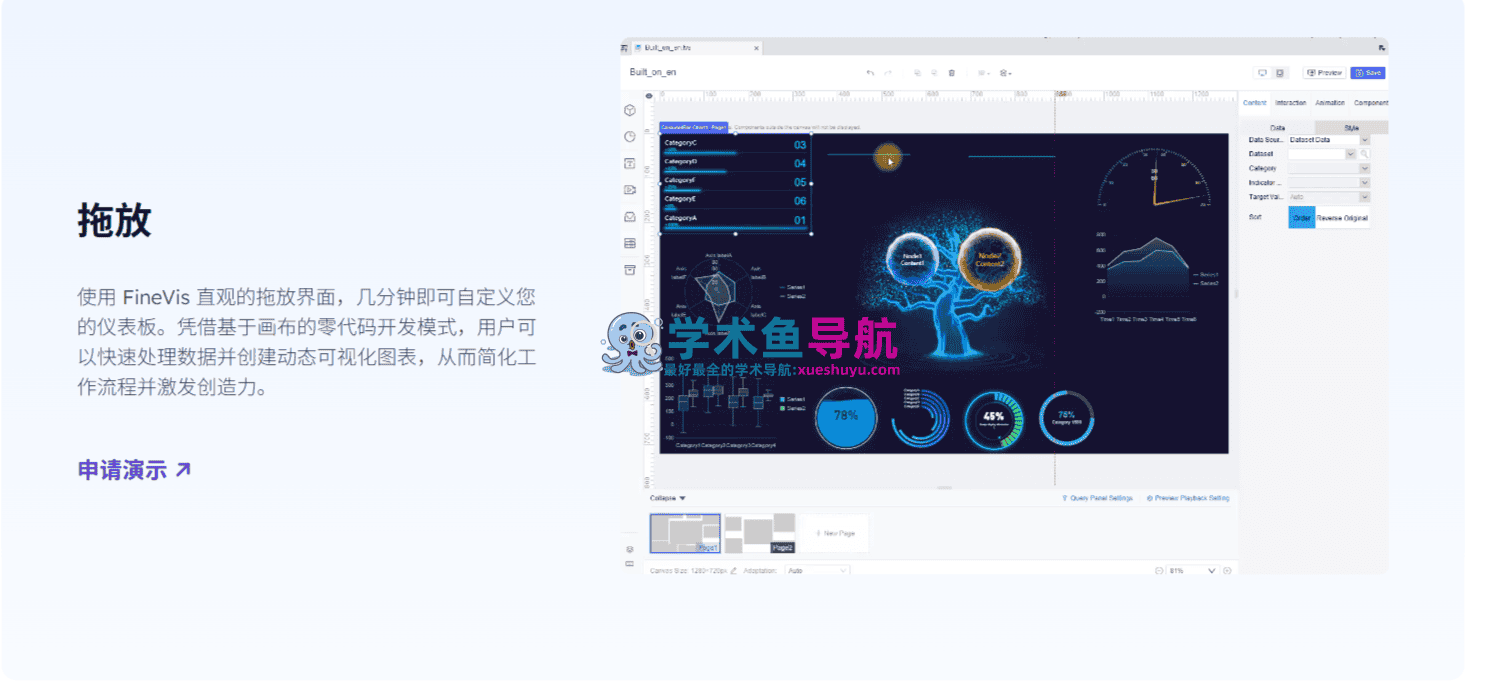The image size is (1501, 690).
Task: Select the Style sub-tab
Action: click(1351, 128)
